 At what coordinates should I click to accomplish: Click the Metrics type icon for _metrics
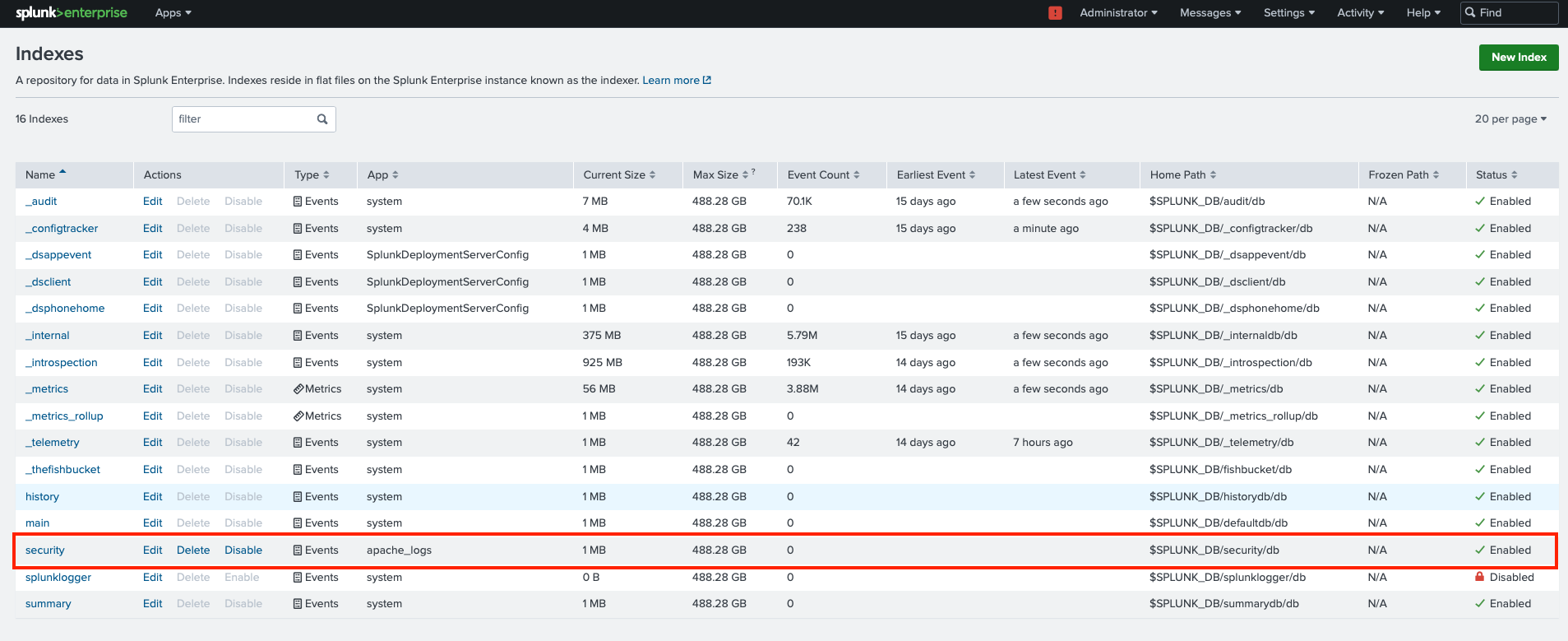coord(298,389)
